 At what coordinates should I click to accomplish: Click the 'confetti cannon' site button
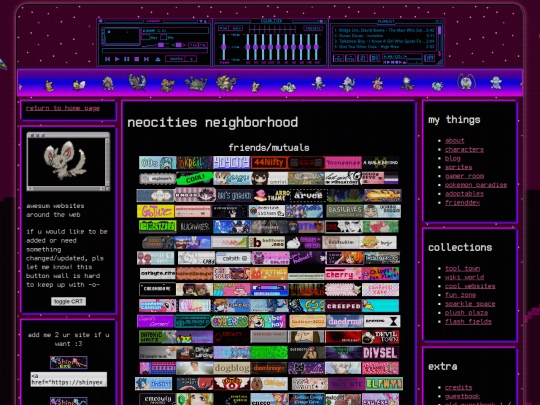pos(157,305)
